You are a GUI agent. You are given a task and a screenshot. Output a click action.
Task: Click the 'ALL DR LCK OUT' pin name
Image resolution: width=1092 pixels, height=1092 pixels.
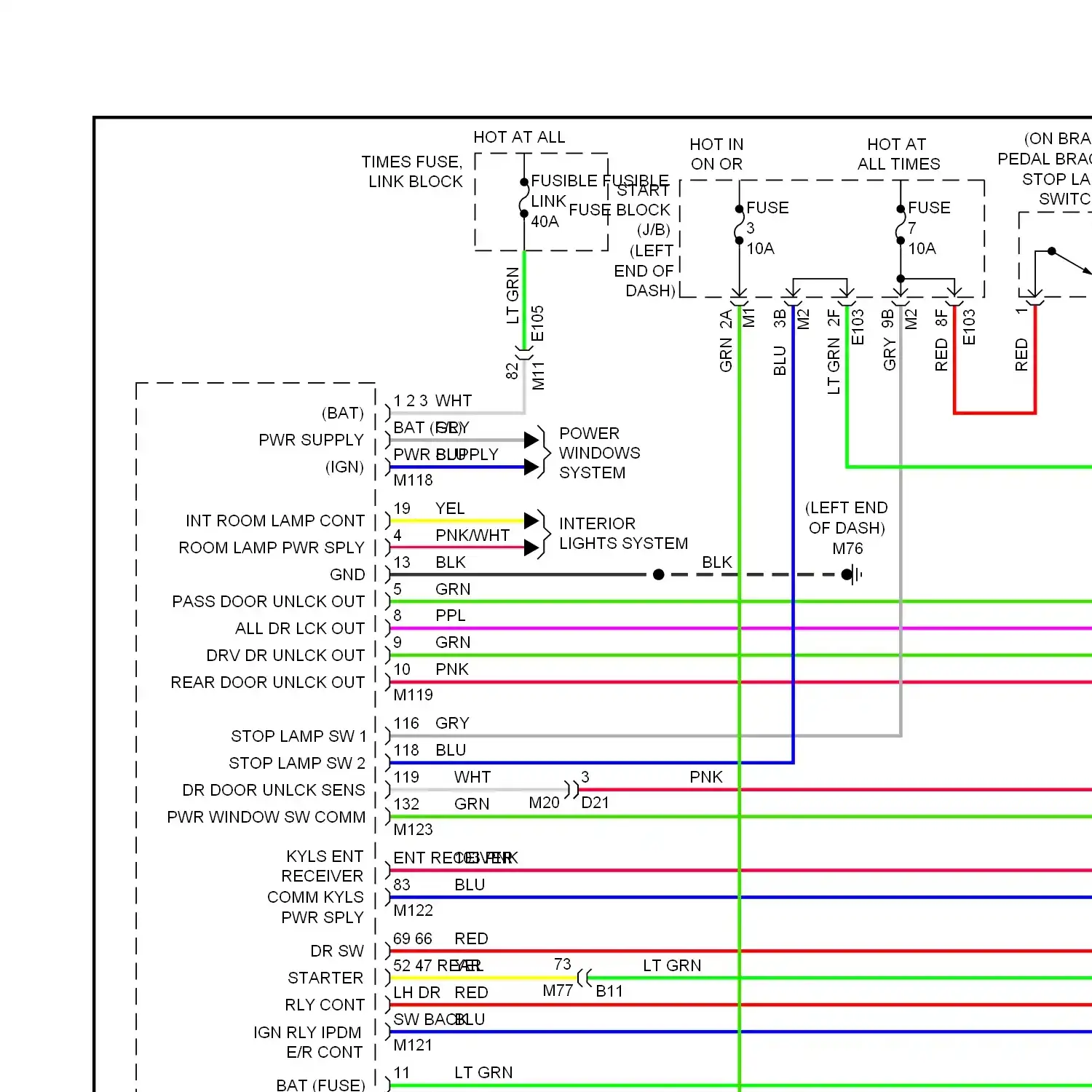click(300, 628)
